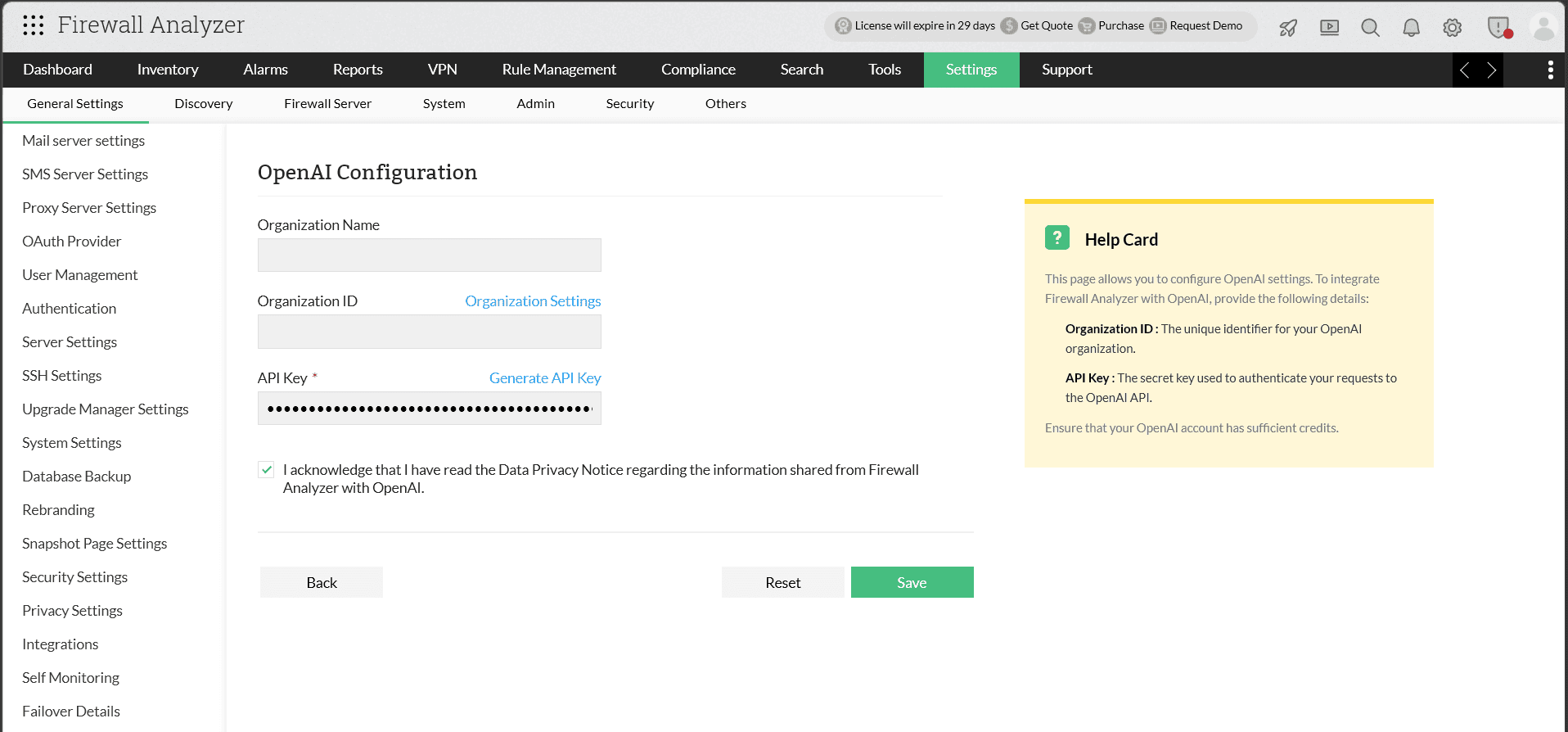Open the three-dot more options menu
Screen dimensions: 1568x732
coord(1550,70)
